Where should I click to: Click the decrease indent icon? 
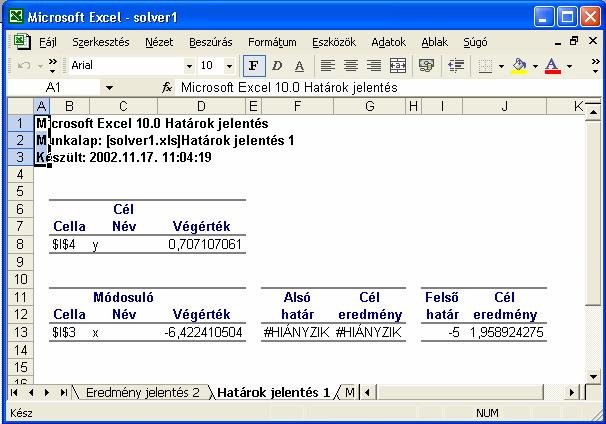[x=456, y=66]
